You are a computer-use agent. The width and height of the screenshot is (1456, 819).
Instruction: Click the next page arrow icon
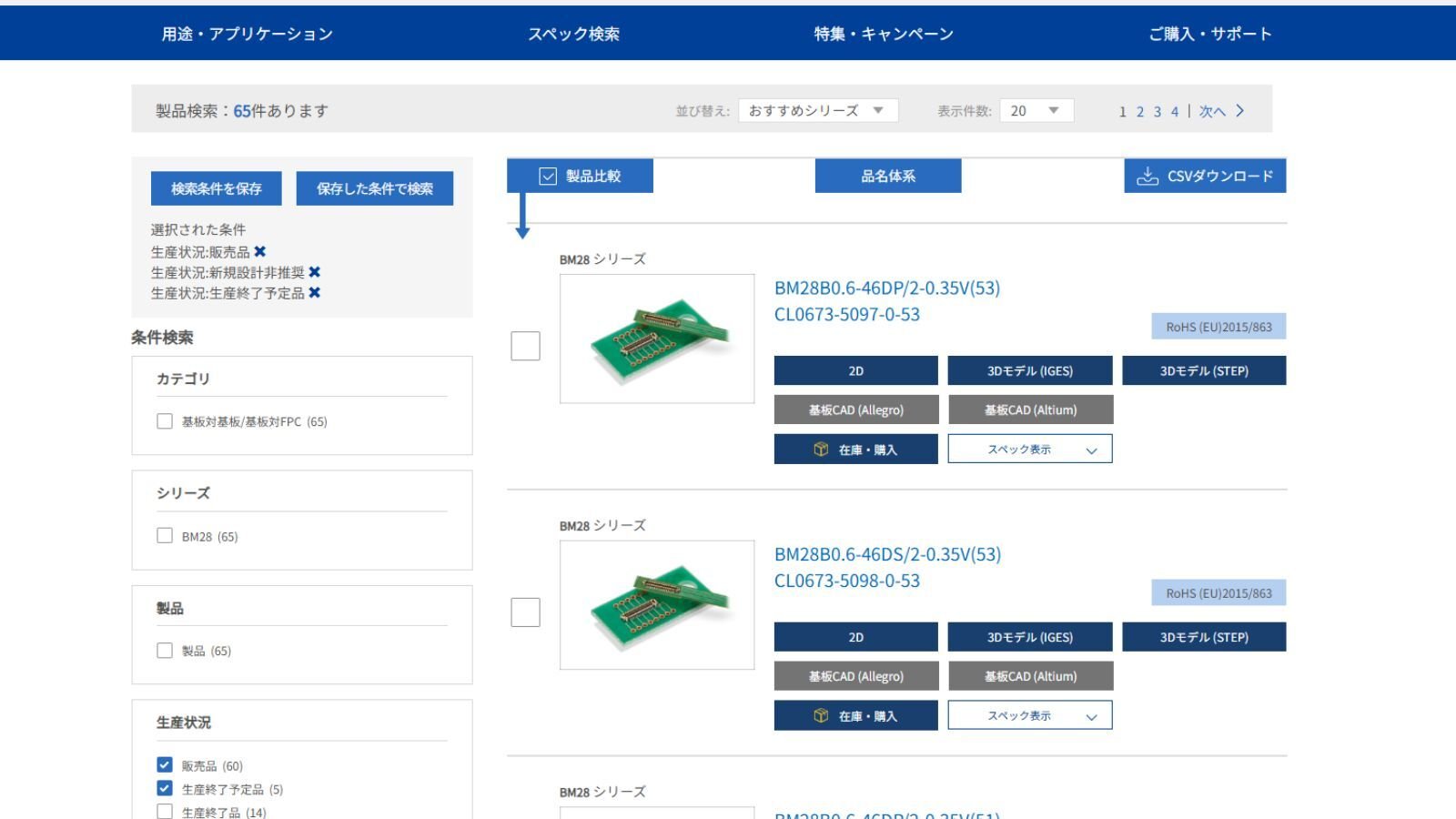pos(1239,111)
